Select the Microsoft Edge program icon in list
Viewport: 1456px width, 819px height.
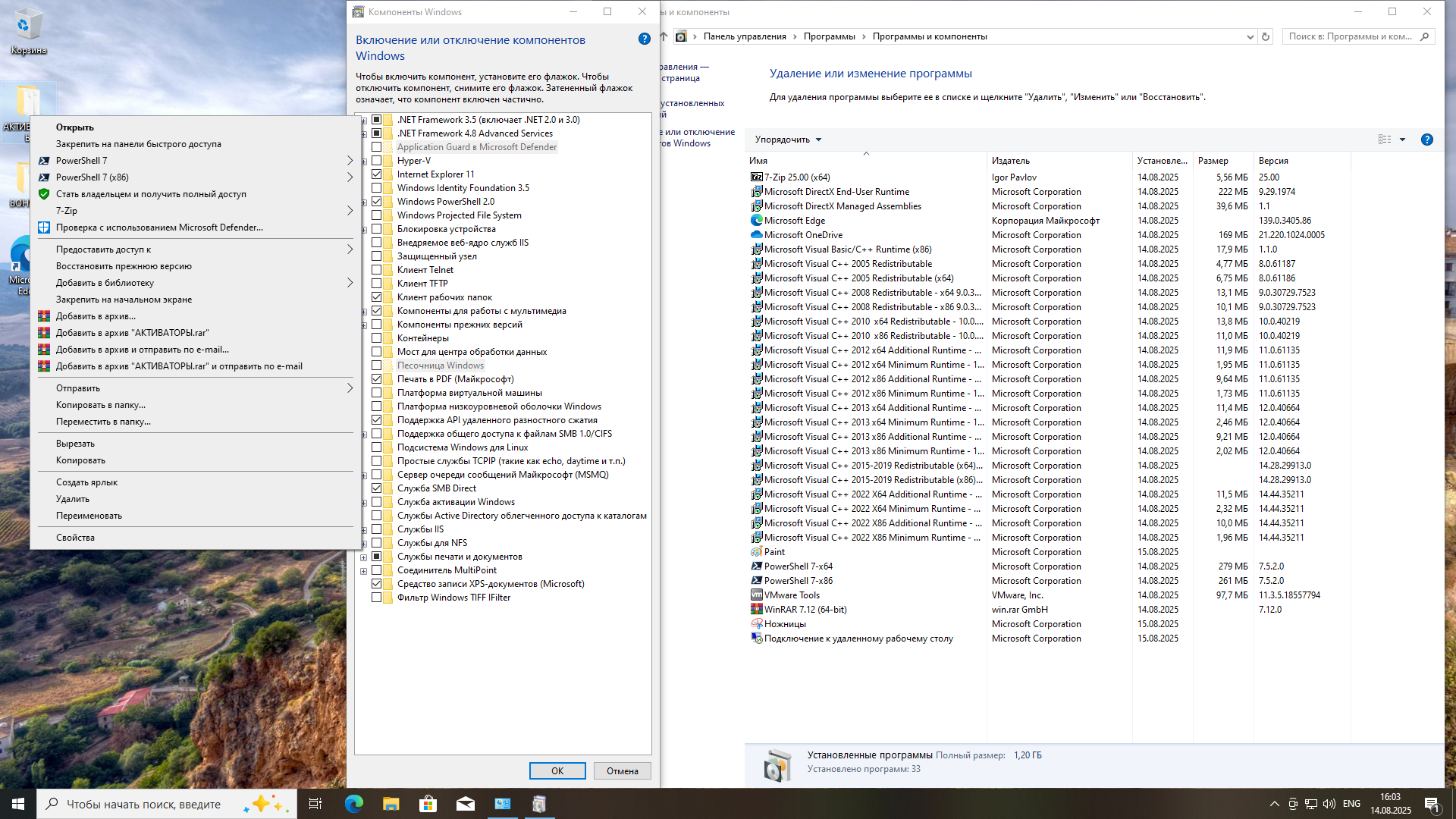(x=756, y=221)
